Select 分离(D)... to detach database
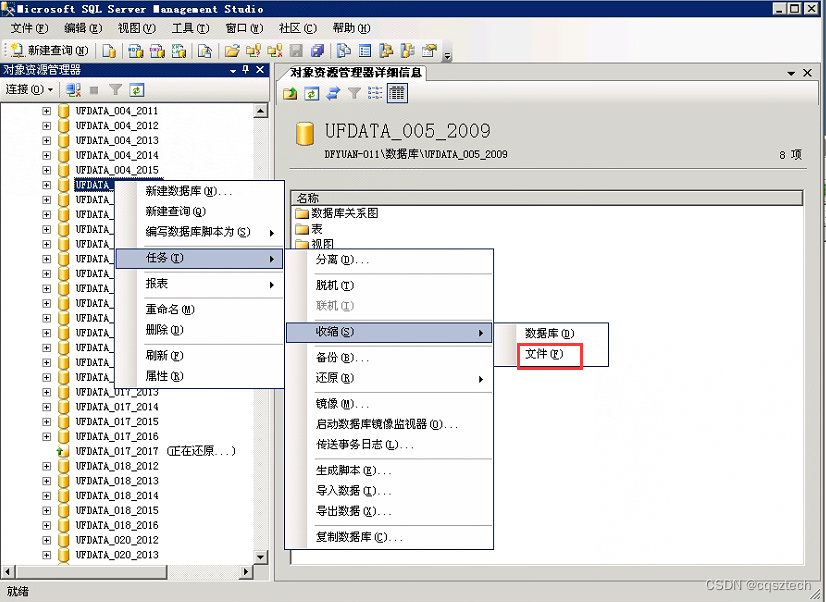Screen dimensions: 826x602 click(389, 260)
